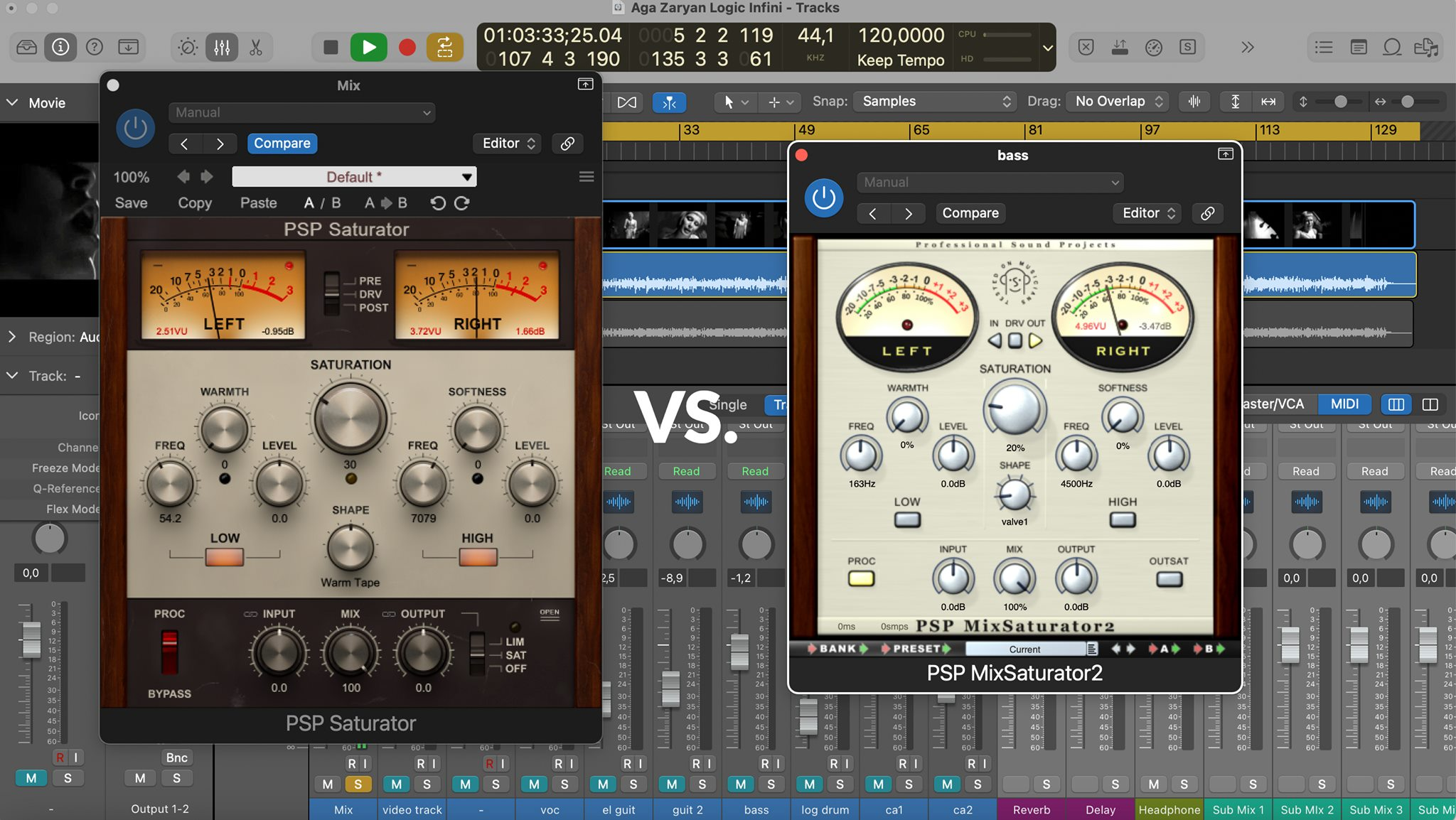Switch to the MIDI mixer tab

1344,404
